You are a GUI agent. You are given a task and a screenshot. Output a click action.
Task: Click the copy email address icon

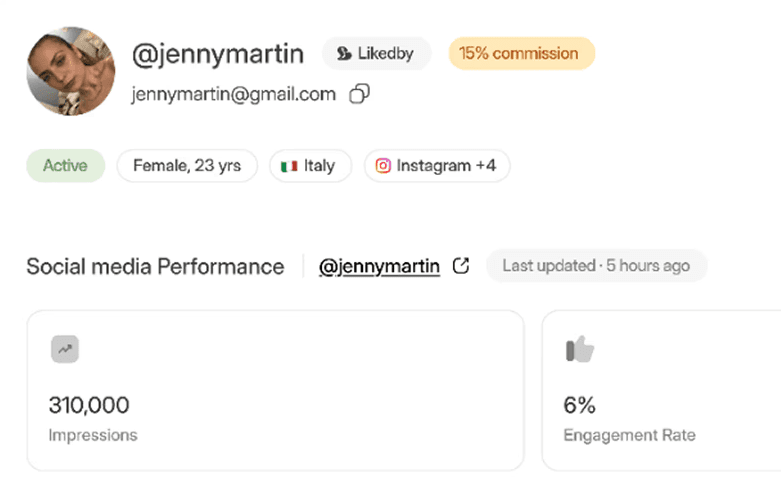pos(359,94)
